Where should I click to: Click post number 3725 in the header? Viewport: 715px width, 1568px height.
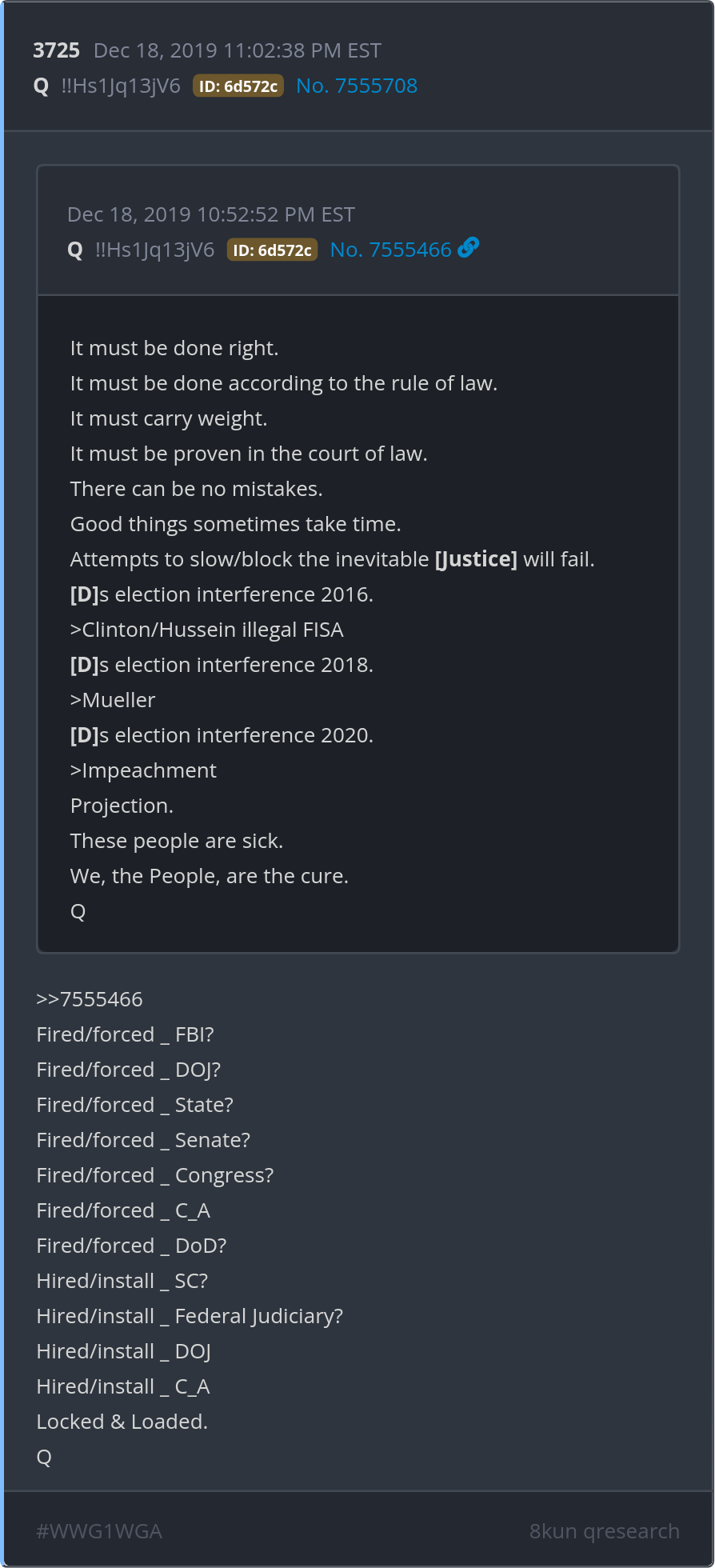pyautogui.click(x=56, y=50)
